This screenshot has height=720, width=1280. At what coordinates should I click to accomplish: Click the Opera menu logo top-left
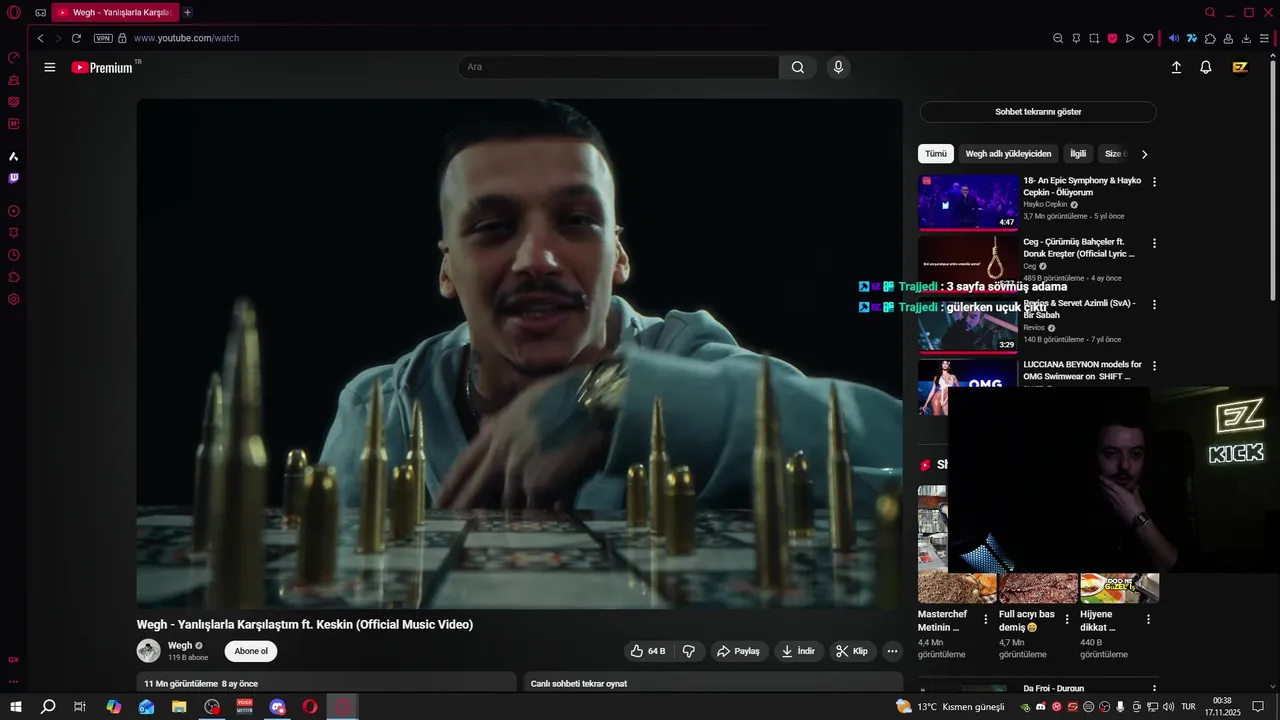point(14,13)
